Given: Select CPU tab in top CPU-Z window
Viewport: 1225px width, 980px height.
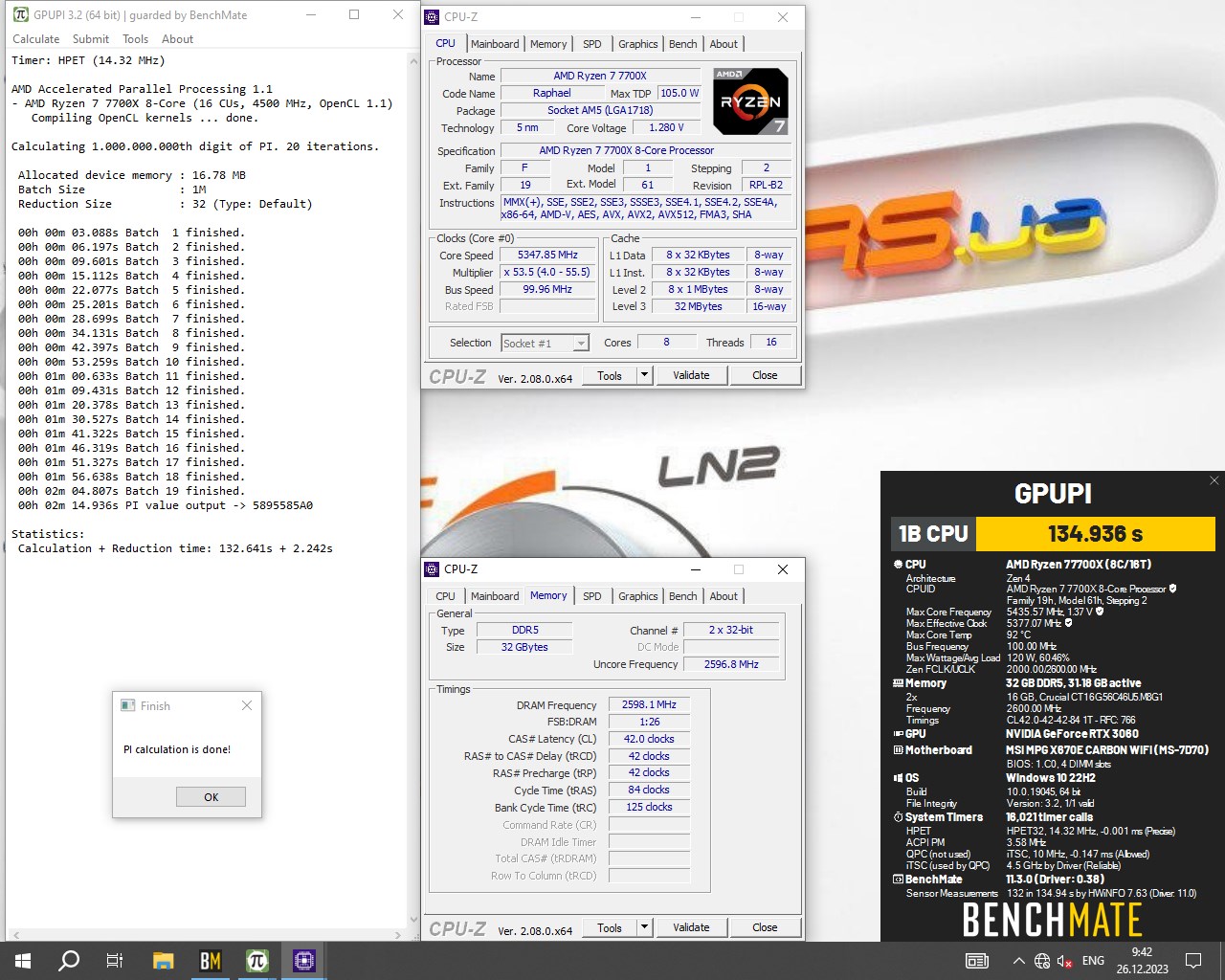Looking at the screenshot, I should click(445, 43).
